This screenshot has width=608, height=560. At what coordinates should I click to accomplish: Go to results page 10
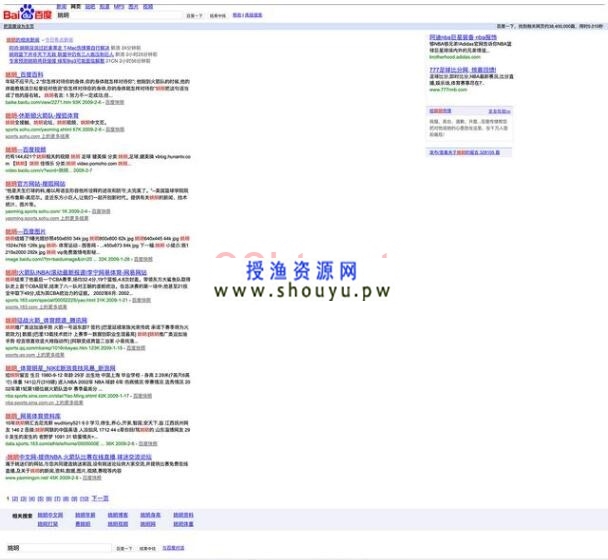(85, 499)
